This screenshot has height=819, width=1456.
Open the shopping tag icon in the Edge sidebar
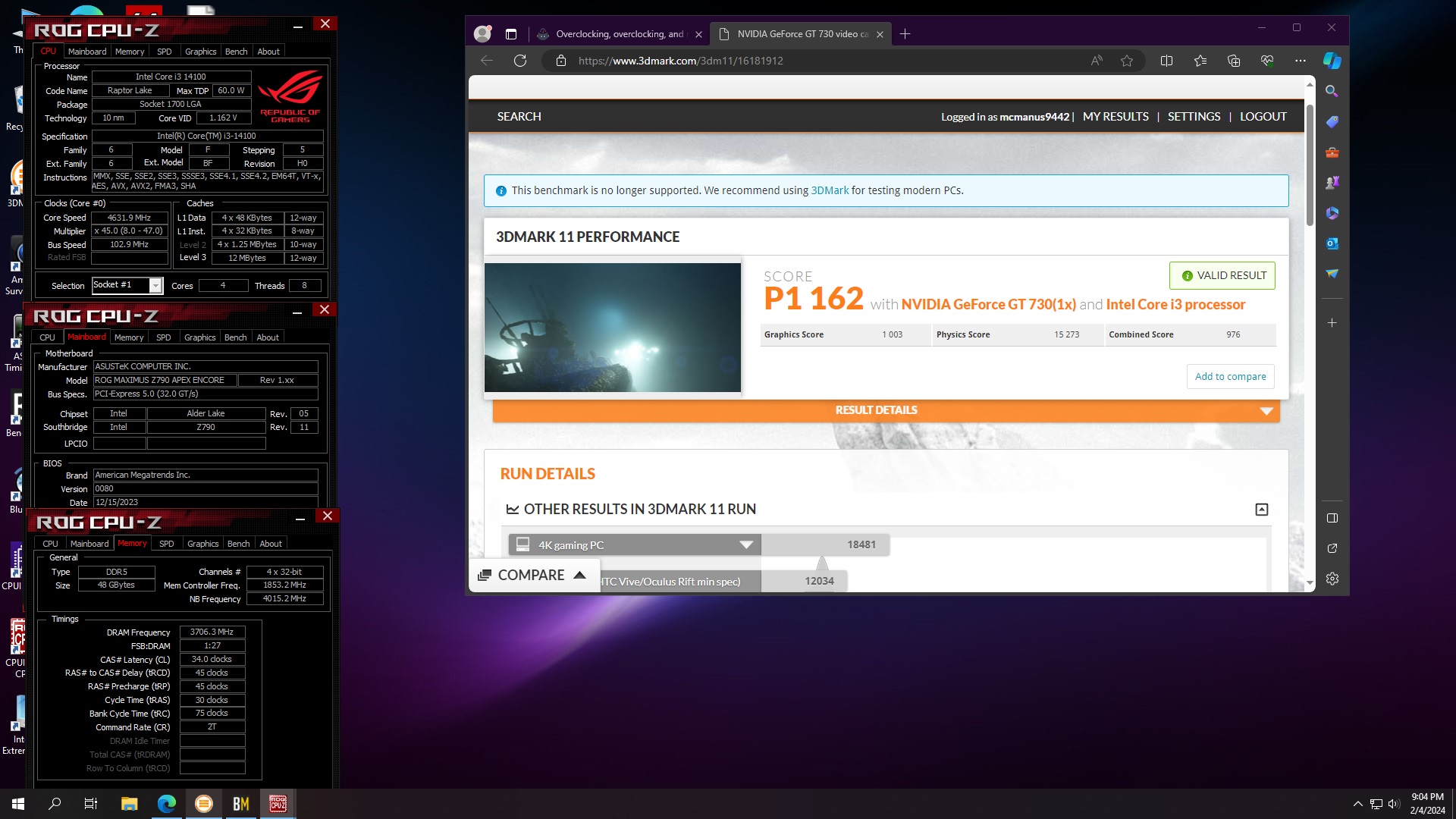click(1332, 121)
